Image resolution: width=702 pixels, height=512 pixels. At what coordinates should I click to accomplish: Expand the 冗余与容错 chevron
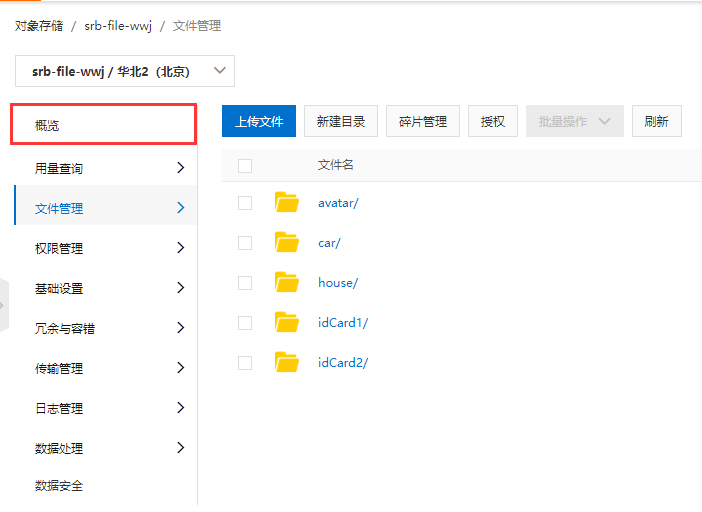click(x=180, y=328)
